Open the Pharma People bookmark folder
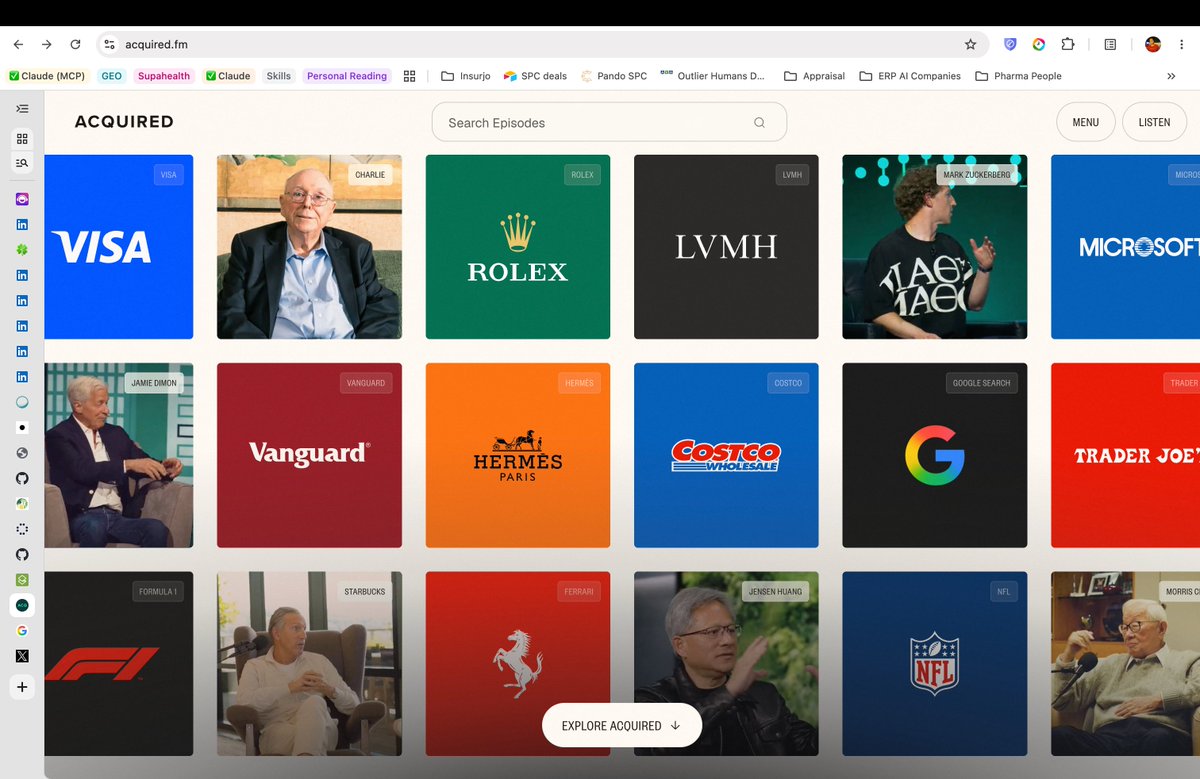This screenshot has width=1200, height=779. point(1018,76)
